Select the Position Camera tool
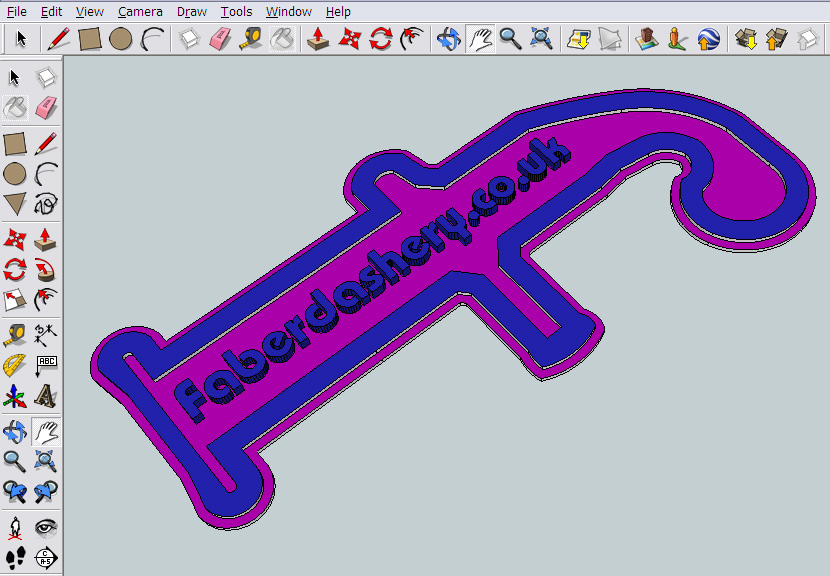Screen dimensions: 830x576 (15, 527)
